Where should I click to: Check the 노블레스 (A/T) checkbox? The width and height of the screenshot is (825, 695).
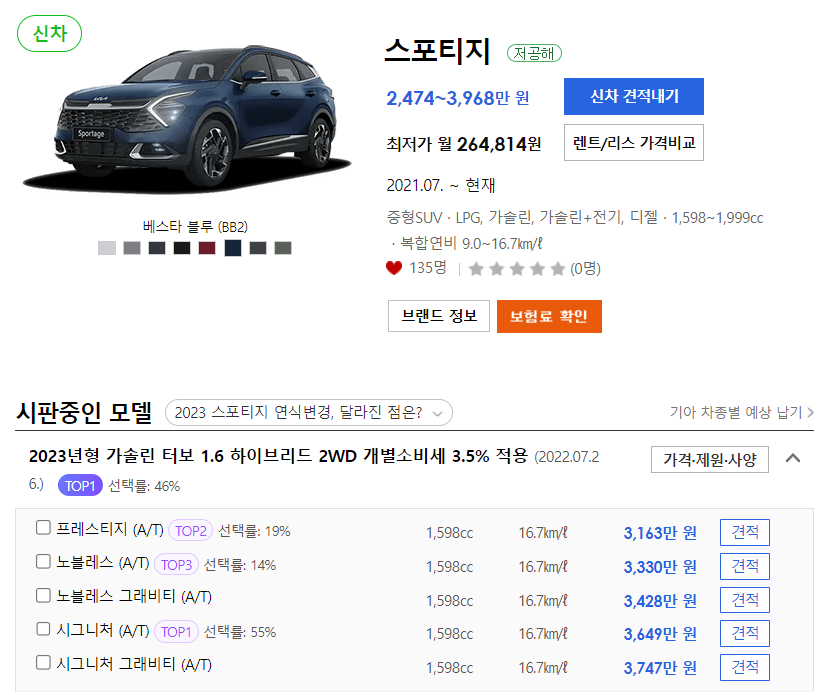[x=43, y=562]
